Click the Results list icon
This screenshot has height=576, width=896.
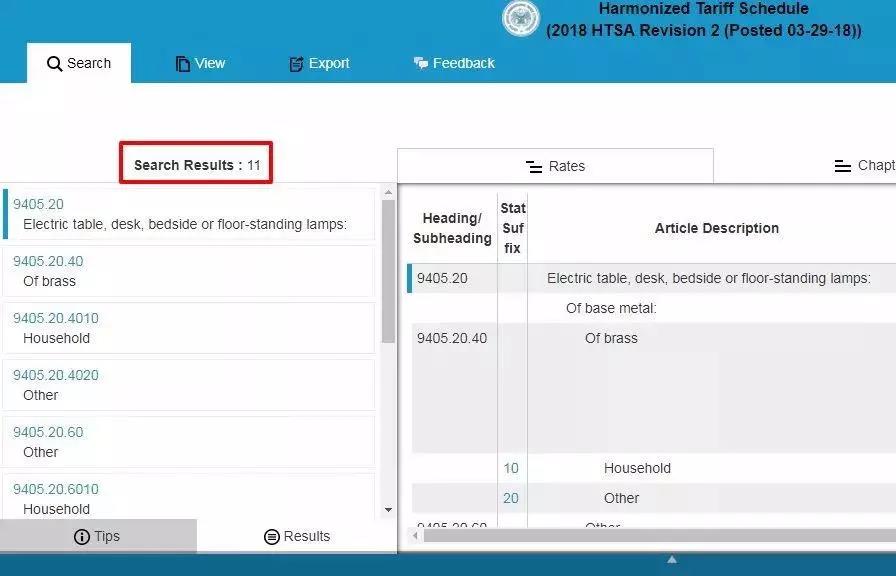[271, 537]
